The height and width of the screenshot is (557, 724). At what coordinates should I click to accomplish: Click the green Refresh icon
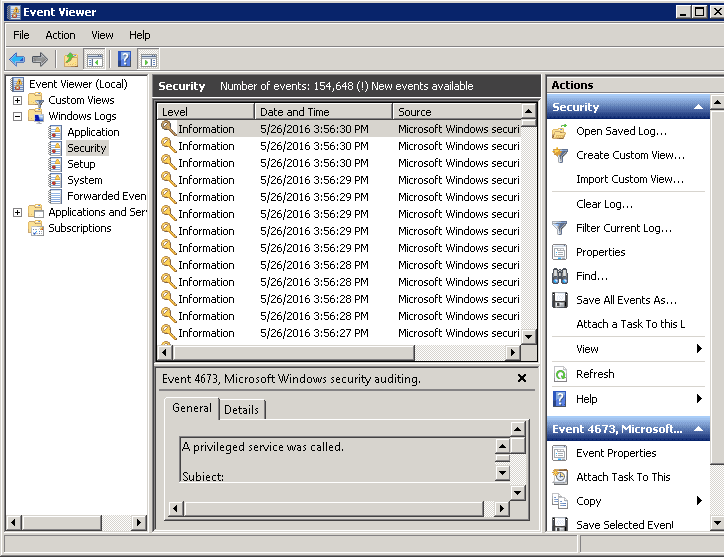[x=560, y=374]
